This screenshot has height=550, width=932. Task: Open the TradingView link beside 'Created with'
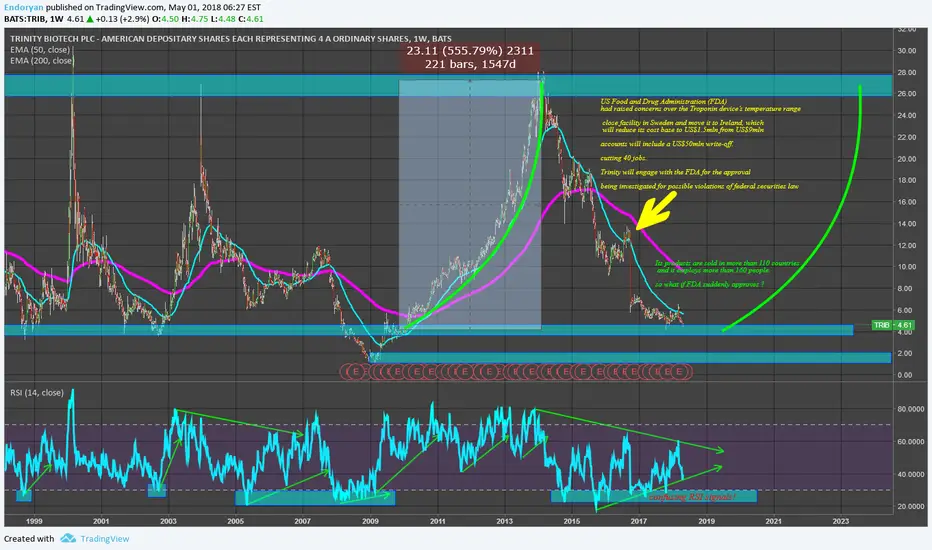(x=105, y=539)
